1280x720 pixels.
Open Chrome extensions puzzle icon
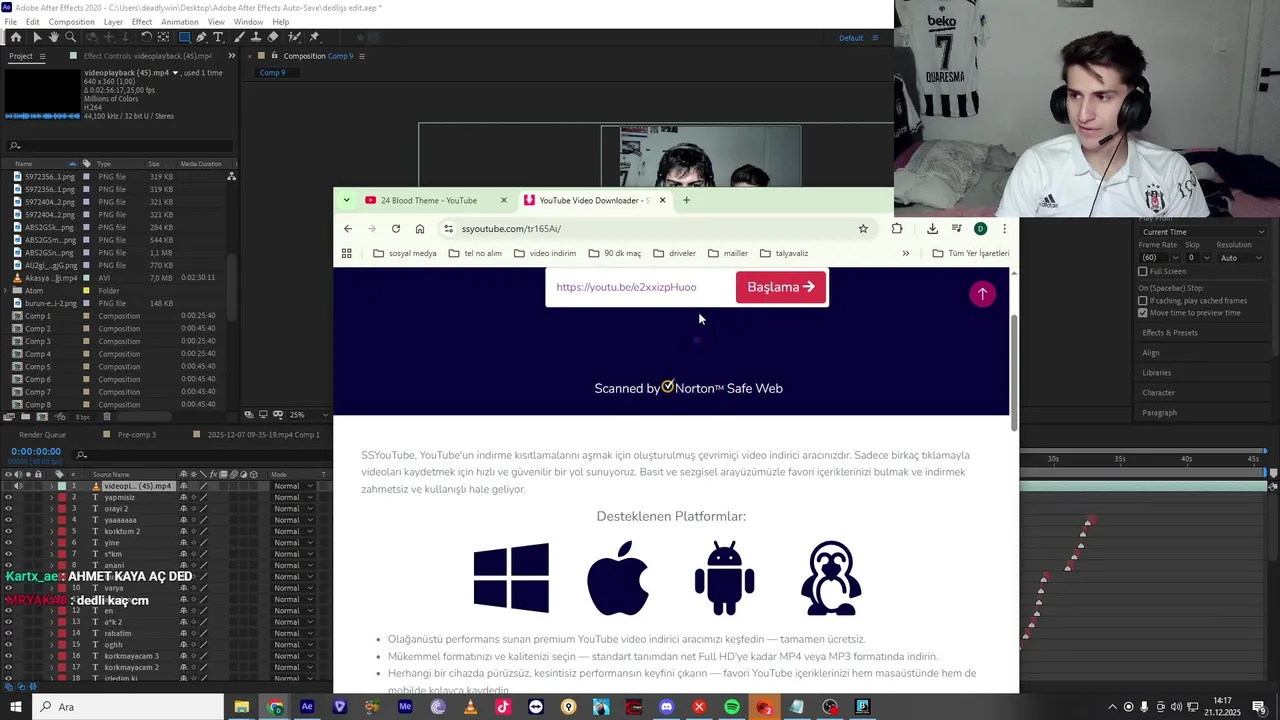pyautogui.click(x=897, y=229)
